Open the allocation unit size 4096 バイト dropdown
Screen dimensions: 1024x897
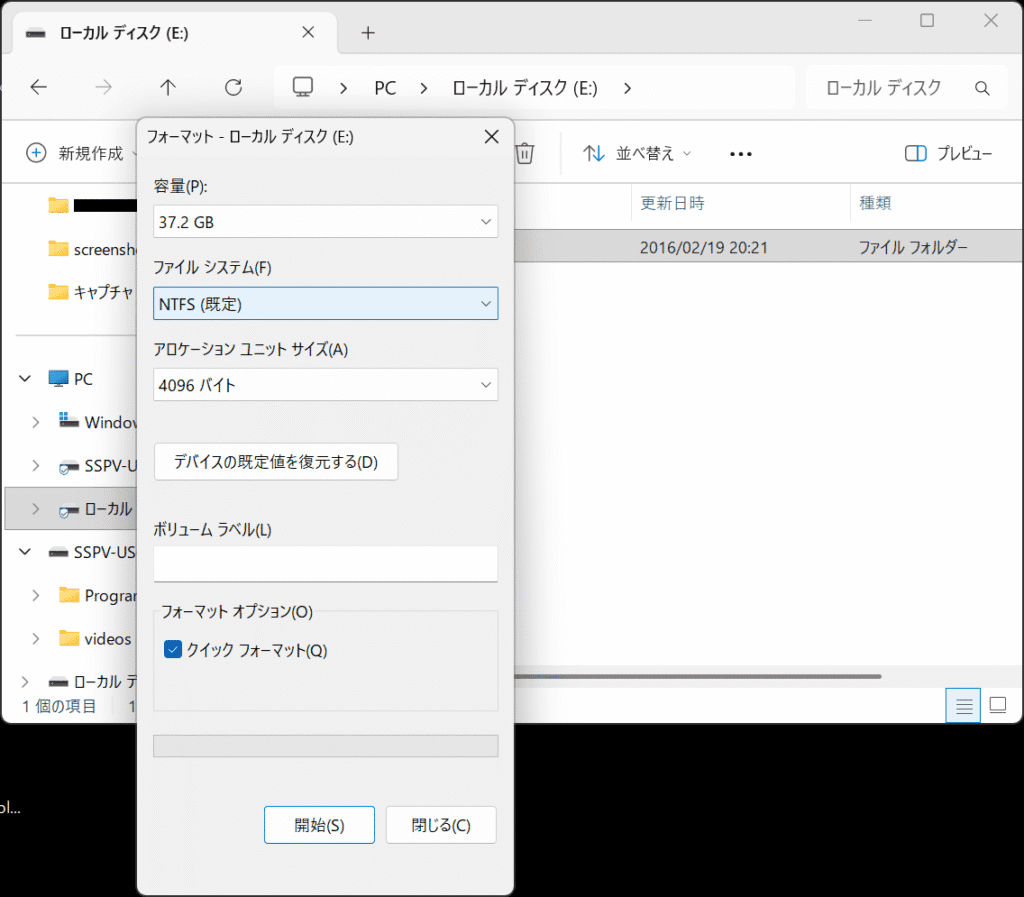click(325, 385)
